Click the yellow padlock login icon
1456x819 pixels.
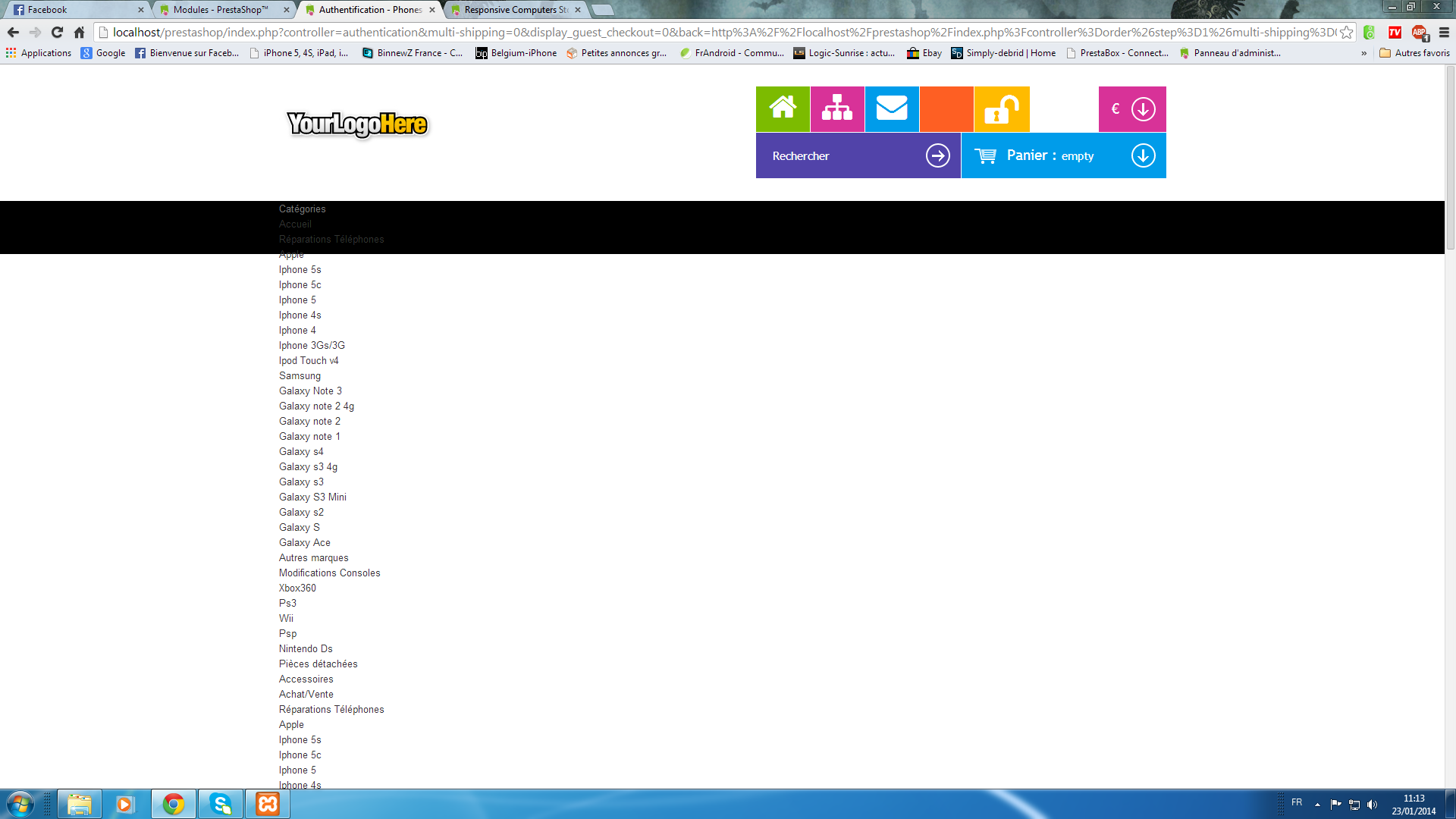pos(1001,108)
